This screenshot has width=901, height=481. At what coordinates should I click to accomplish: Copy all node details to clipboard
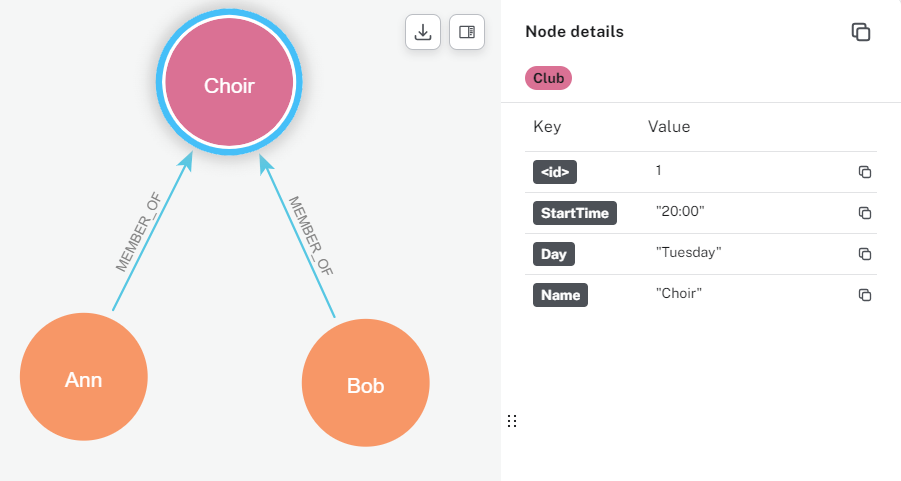(x=860, y=32)
